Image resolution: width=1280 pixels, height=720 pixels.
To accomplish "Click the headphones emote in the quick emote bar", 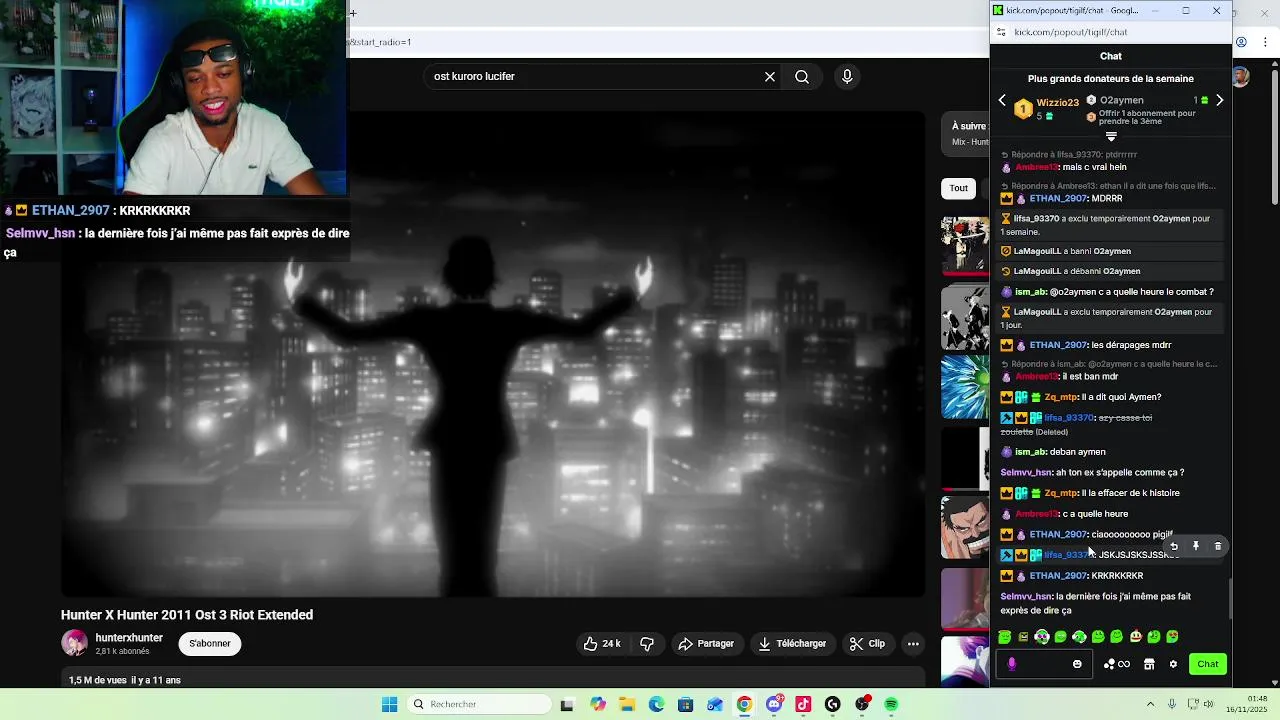I will 1042,637.
